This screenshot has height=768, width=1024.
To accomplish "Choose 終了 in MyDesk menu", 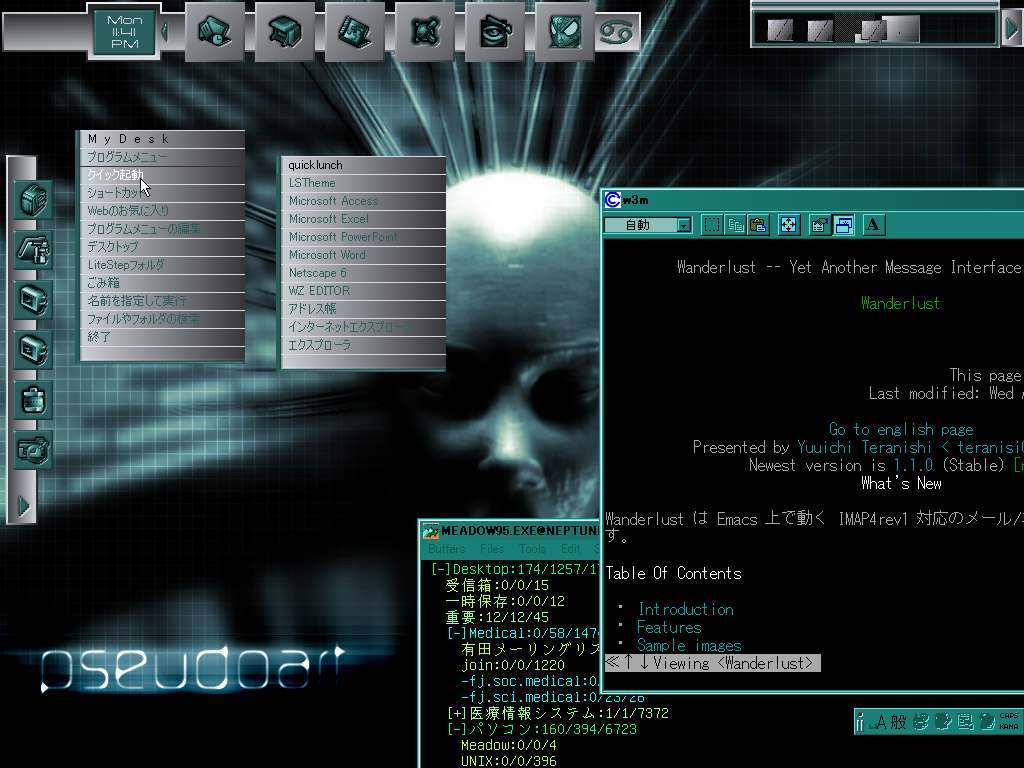I will tap(162, 337).
